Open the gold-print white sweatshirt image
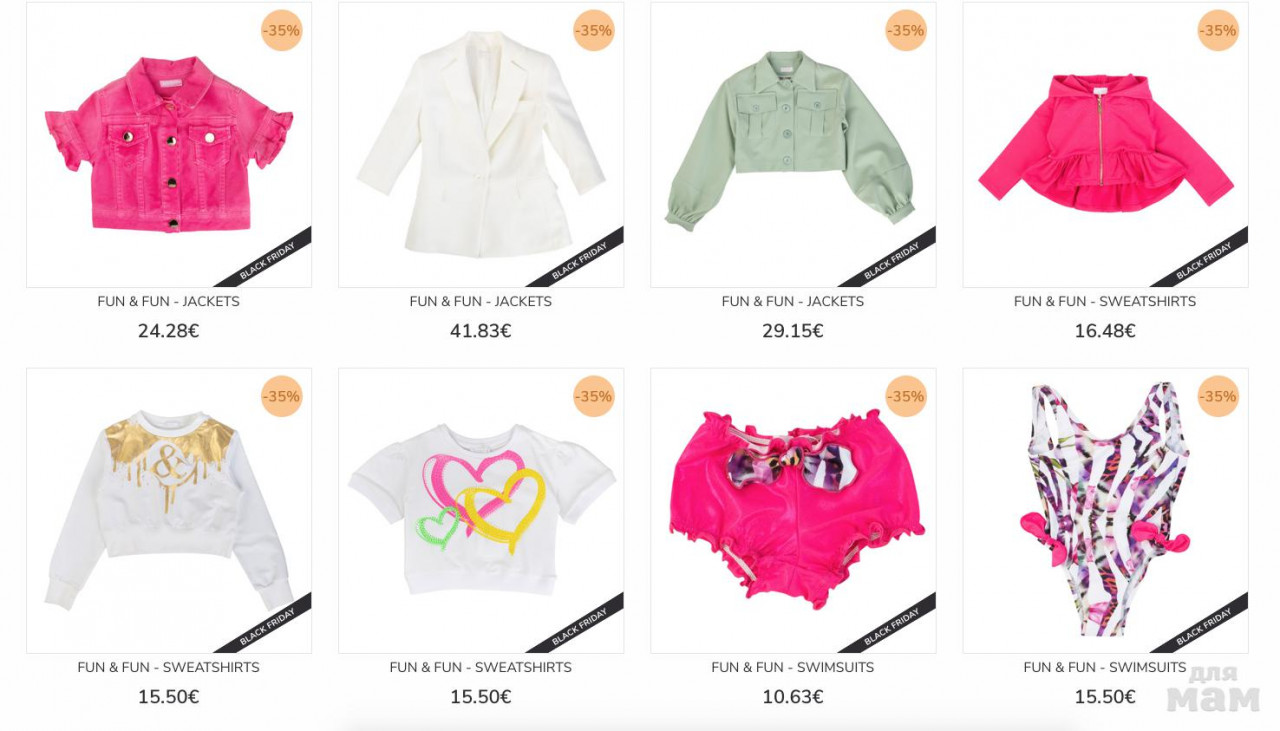Image resolution: width=1280 pixels, height=731 pixels. [169, 511]
